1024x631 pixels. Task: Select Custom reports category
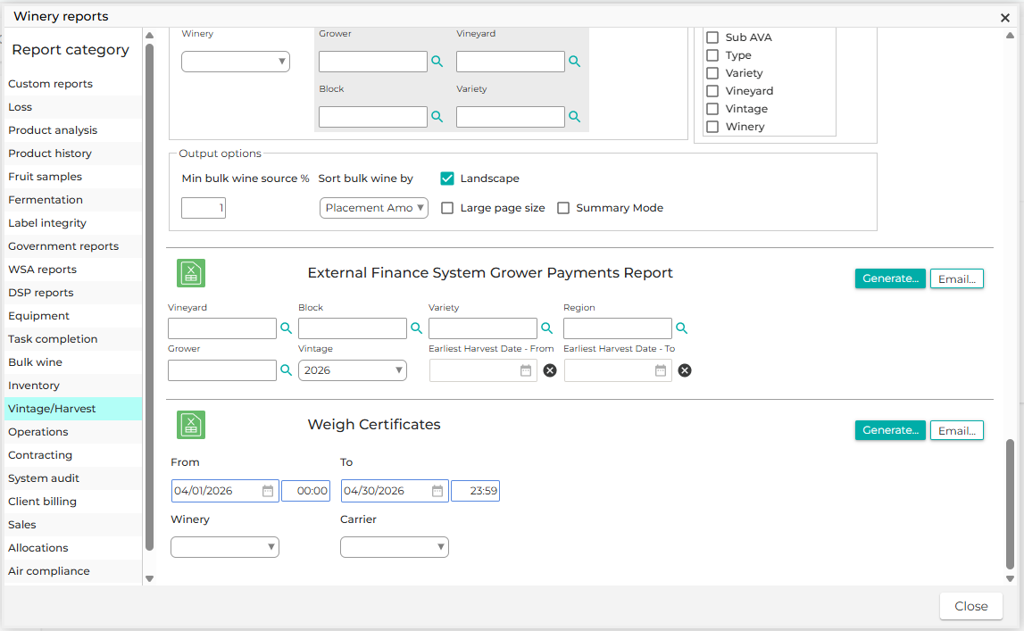click(x=71, y=84)
